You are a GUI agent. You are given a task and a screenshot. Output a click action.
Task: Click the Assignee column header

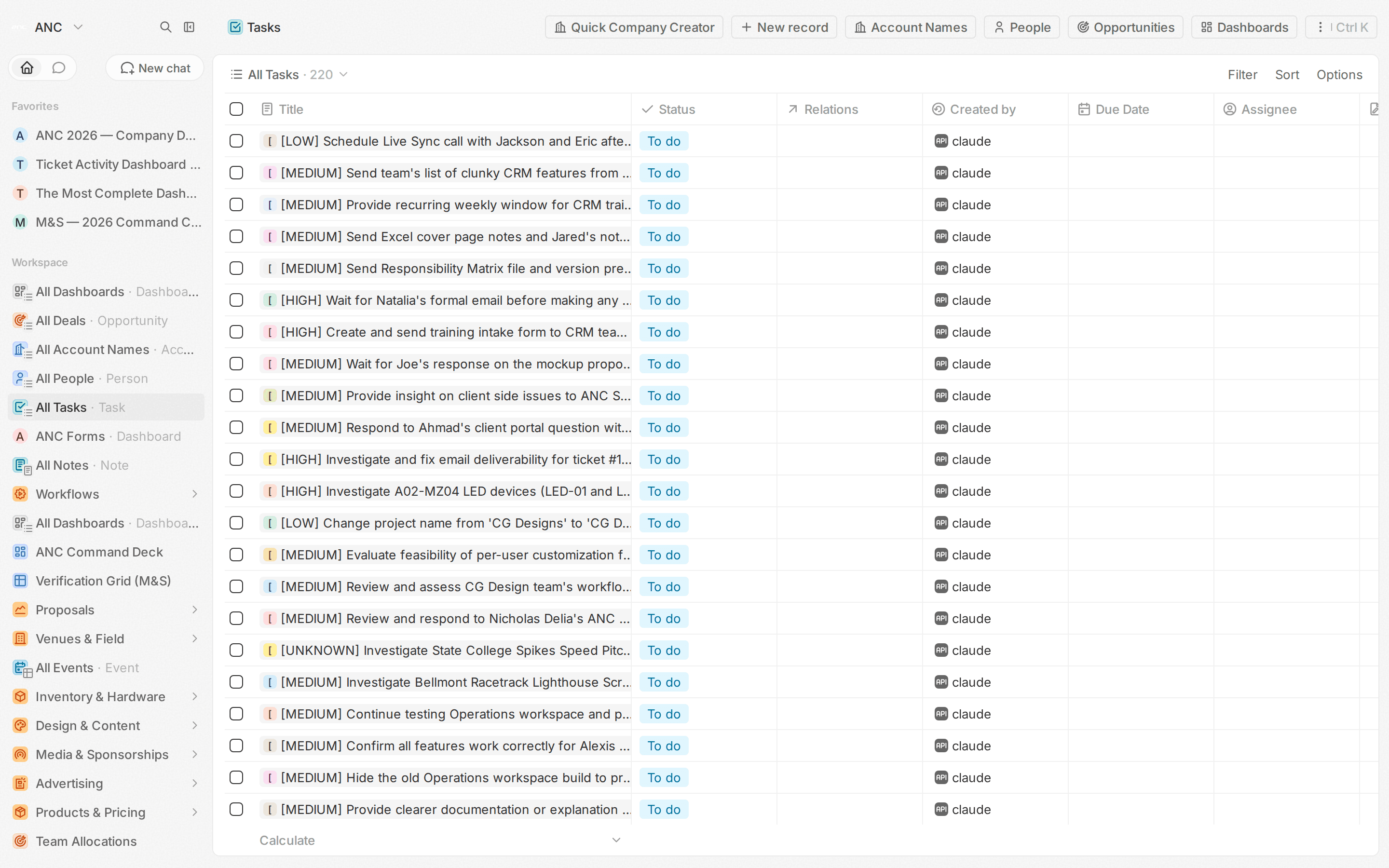pos(1286,109)
